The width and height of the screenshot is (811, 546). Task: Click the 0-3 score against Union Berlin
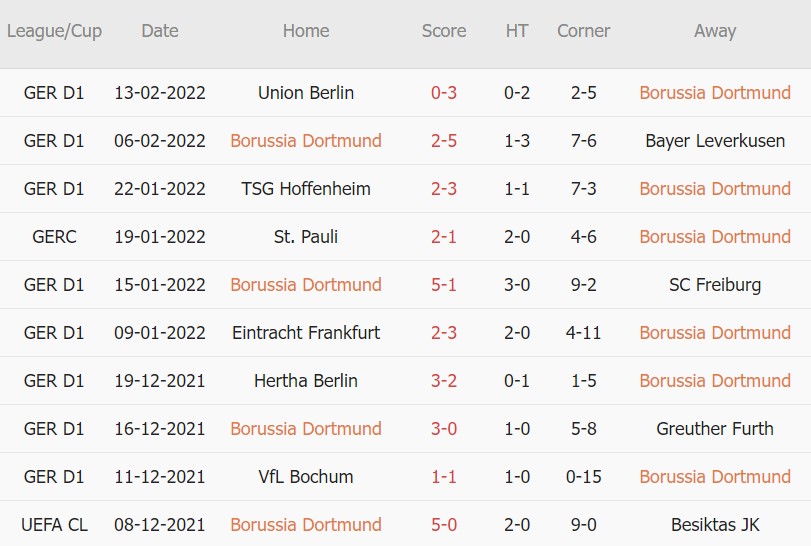coord(444,93)
